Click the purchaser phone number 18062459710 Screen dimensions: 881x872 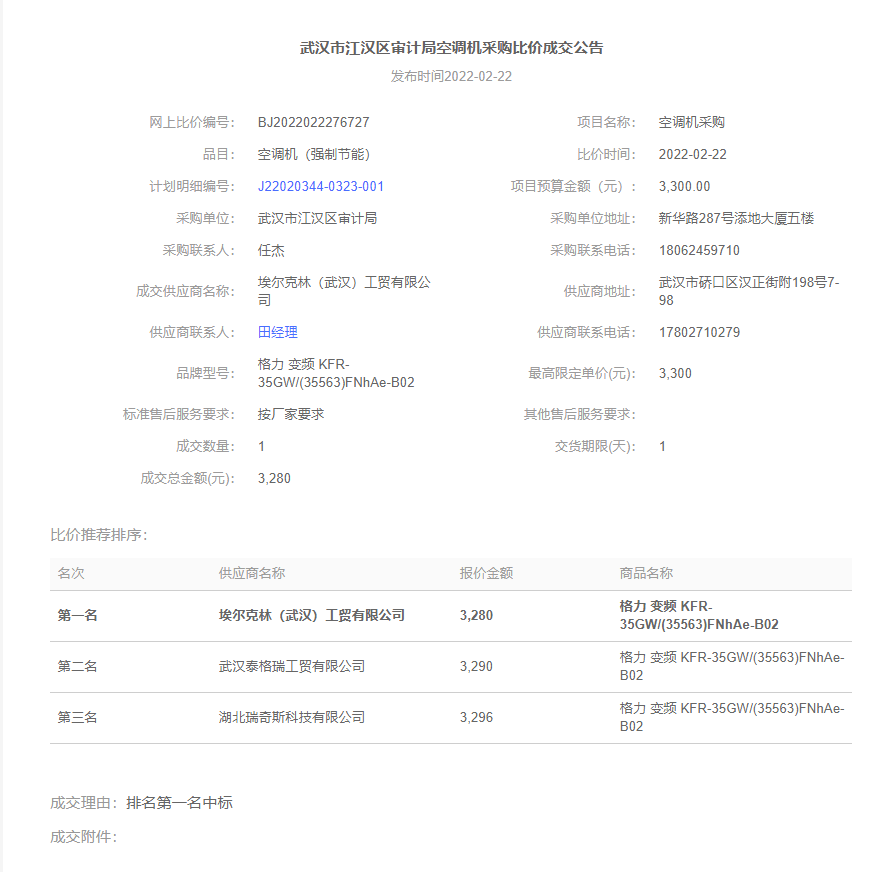click(699, 250)
